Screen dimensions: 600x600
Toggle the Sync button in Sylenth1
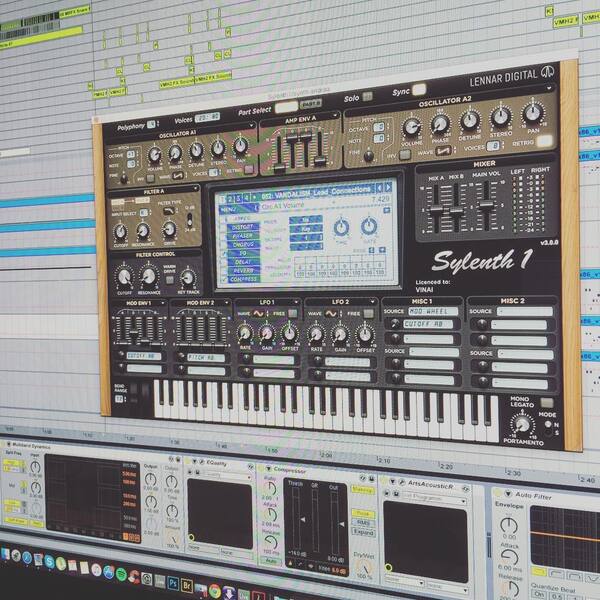point(419,90)
